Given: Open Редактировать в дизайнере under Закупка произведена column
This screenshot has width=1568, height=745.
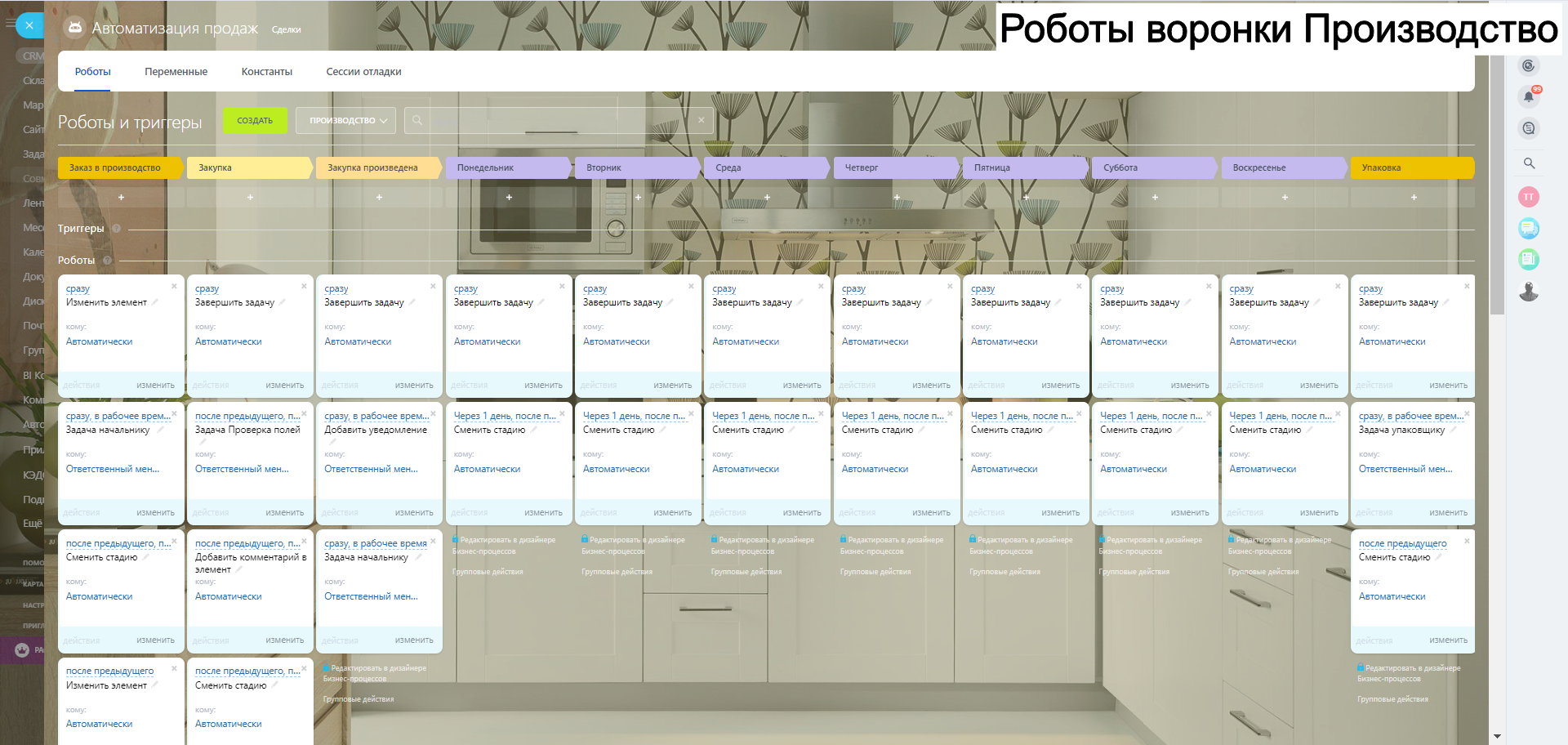Looking at the screenshot, I should pyautogui.click(x=375, y=673).
